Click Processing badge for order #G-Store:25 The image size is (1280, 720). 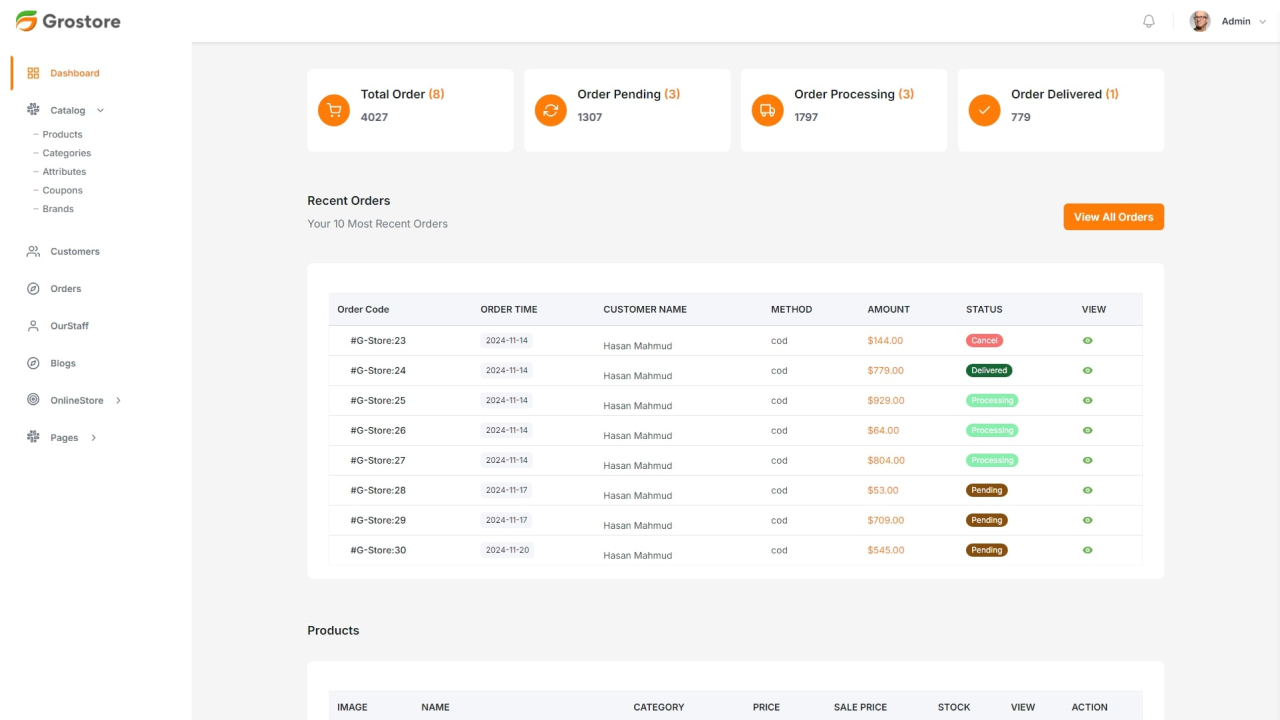[992, 401]
